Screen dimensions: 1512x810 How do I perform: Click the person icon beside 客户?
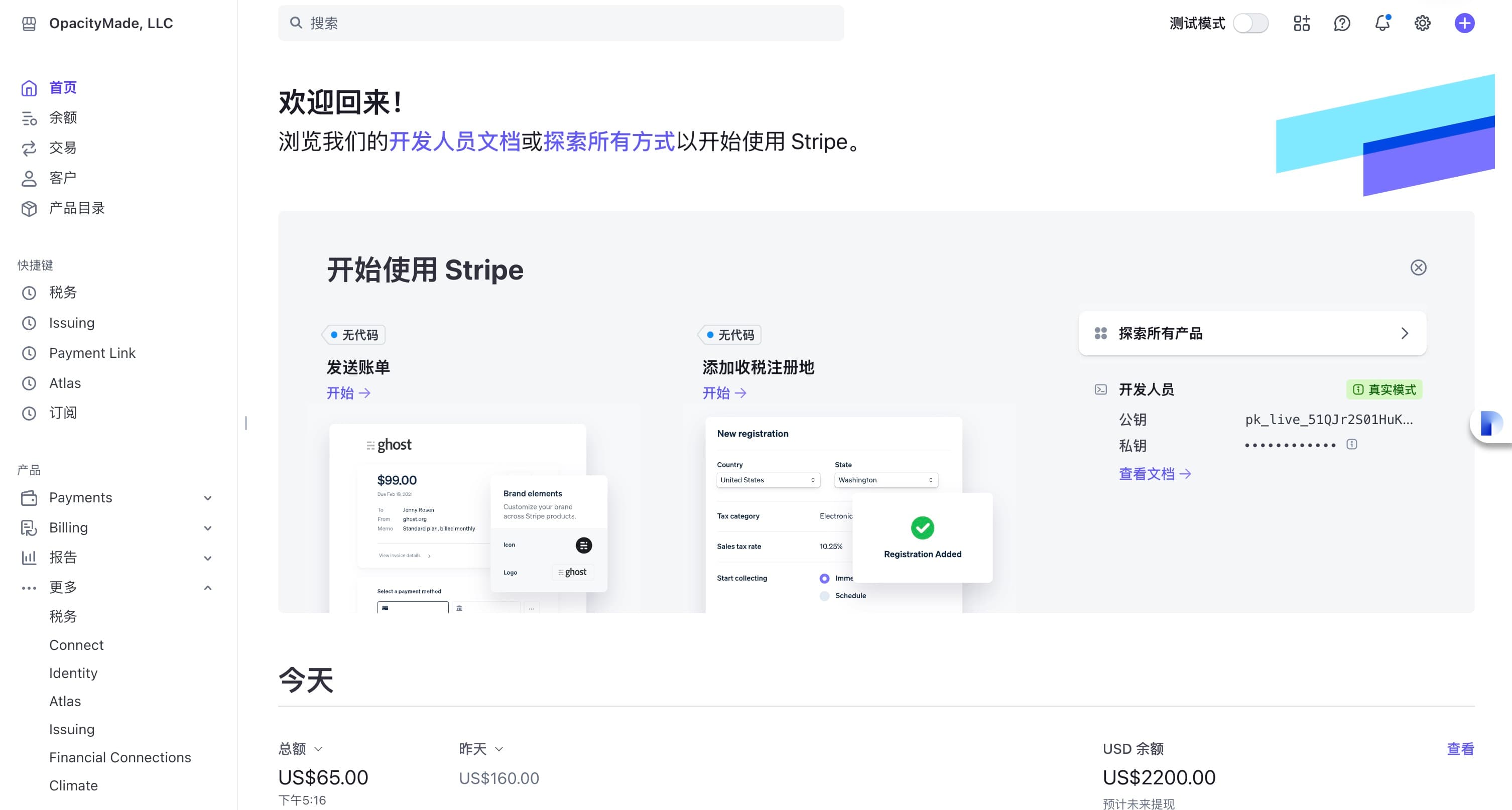(x=29, y=178)
